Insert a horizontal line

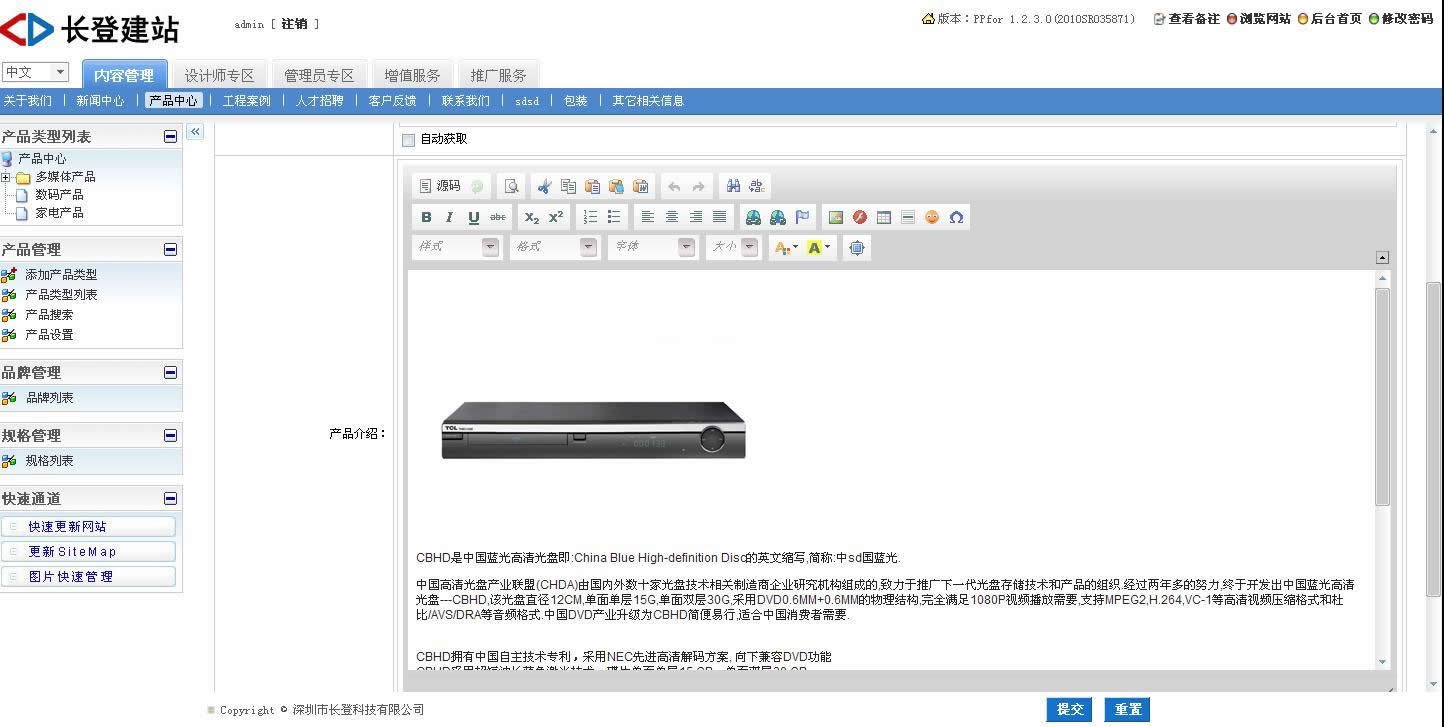(908, 217)
